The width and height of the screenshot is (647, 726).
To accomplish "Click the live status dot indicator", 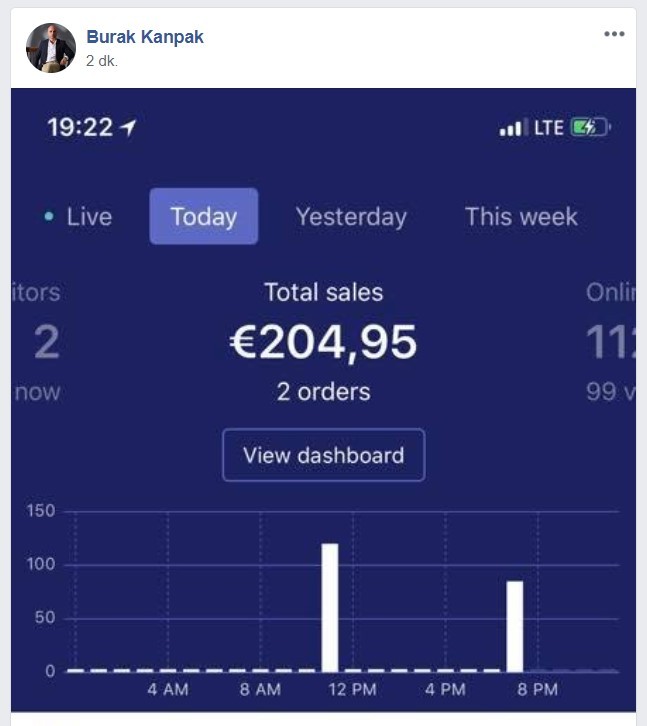I will pos(49,216).
